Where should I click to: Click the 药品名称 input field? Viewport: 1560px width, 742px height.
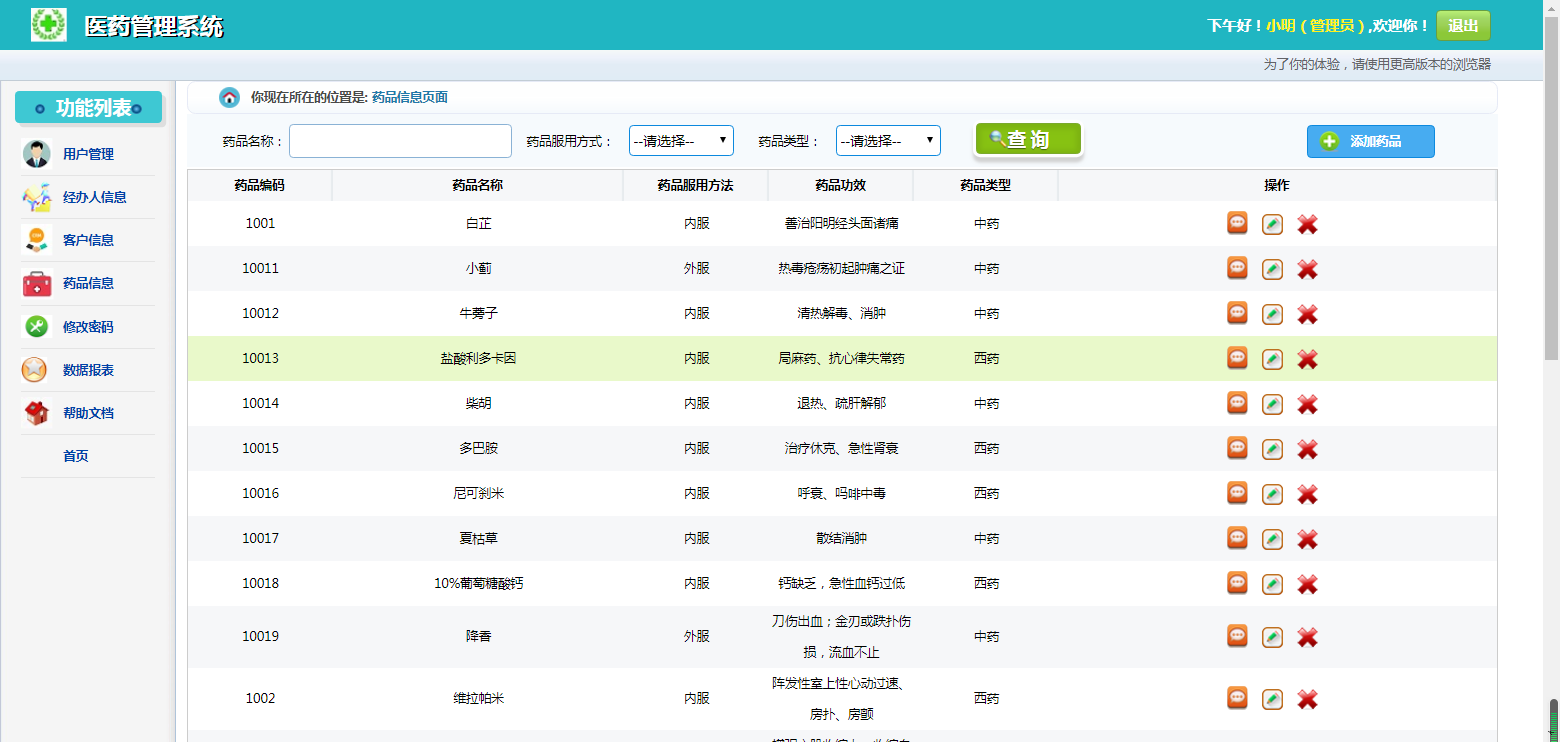click(x=400, y=140)
